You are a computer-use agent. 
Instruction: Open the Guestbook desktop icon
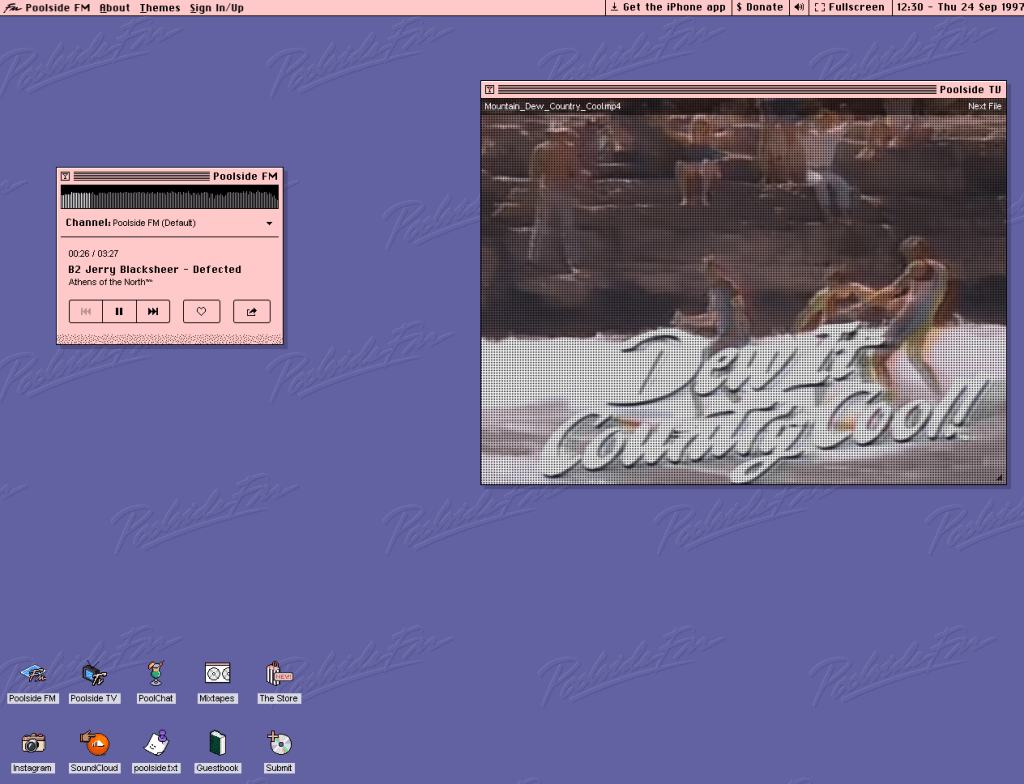[217, 744]
